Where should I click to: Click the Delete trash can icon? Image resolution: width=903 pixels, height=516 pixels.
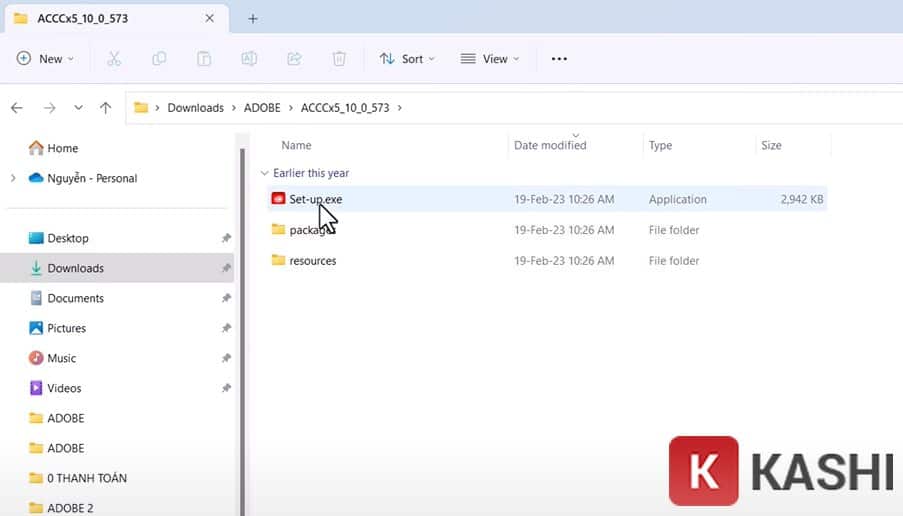tap(339, 59)
